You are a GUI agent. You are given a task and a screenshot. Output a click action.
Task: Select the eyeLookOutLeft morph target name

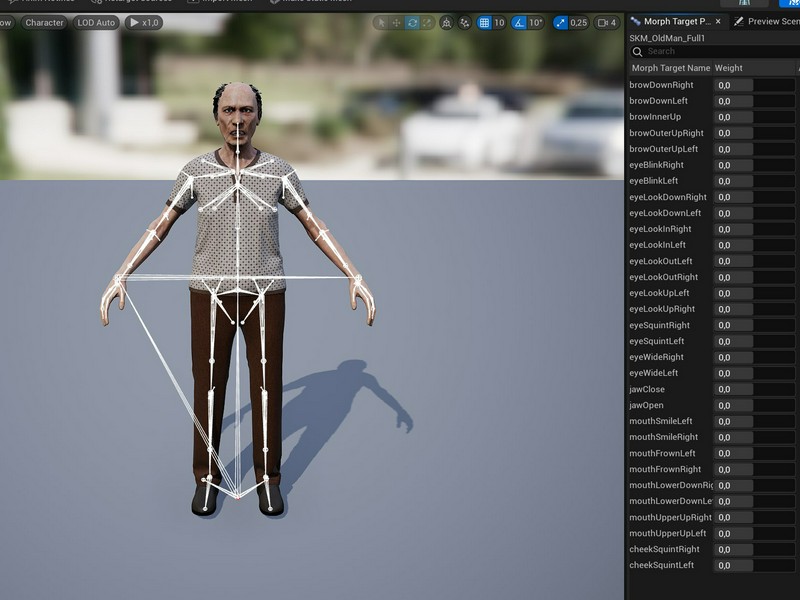[x=661, y=261]
